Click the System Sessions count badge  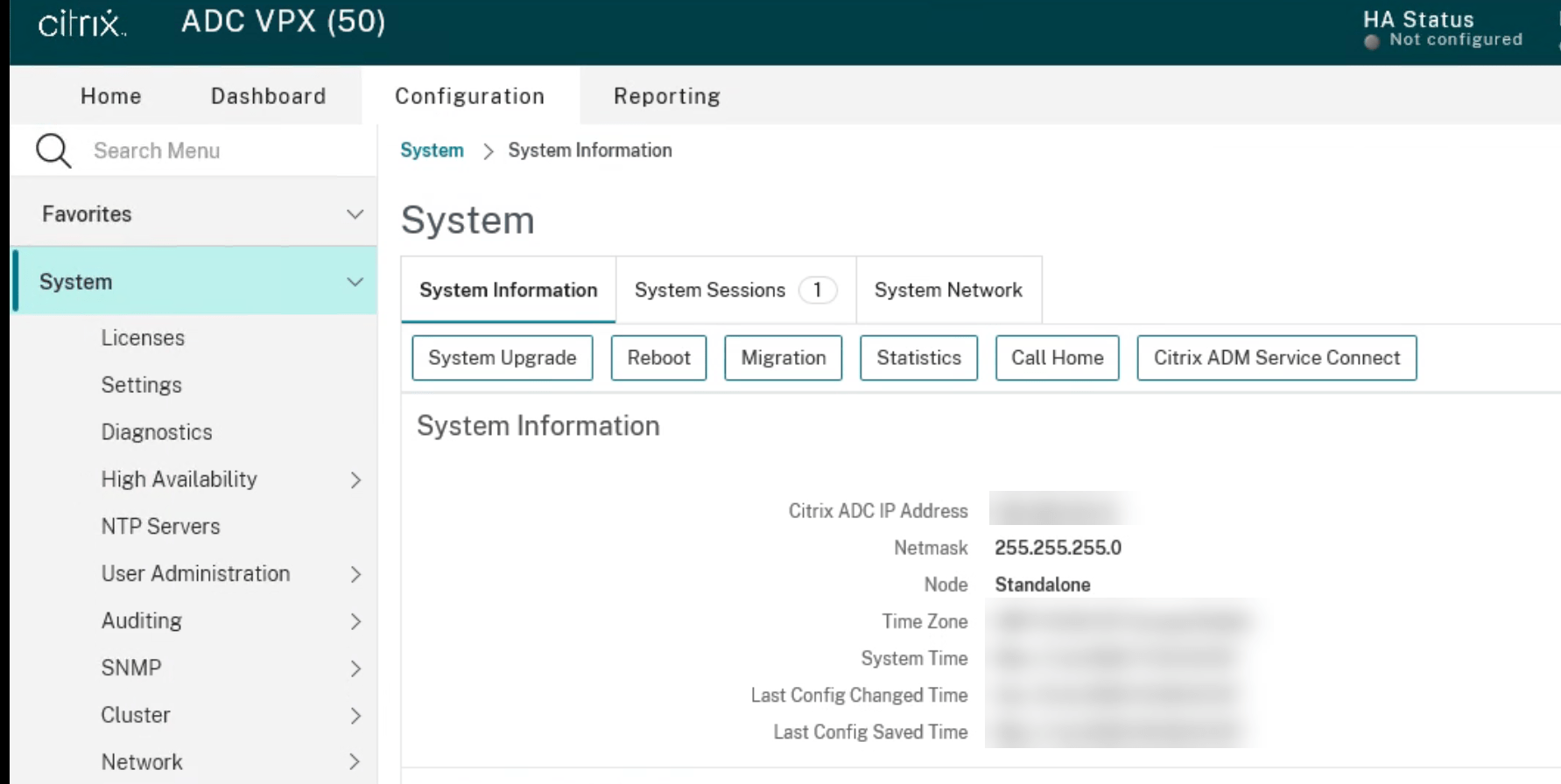pos(818,290)
